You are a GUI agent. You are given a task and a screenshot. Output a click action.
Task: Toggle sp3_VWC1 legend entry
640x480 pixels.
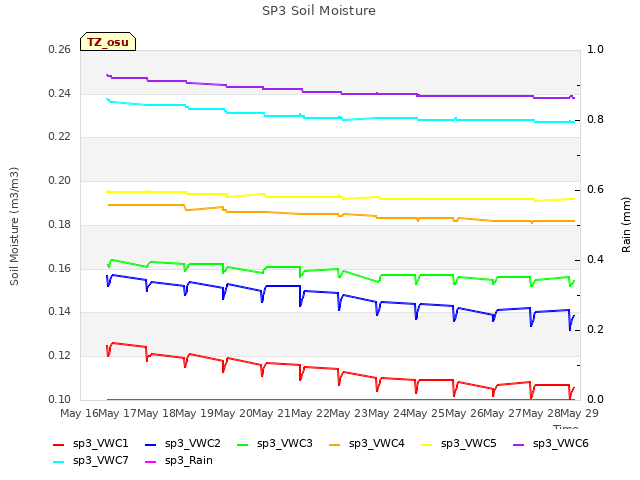pyautogui.click(x=91, y=443)
